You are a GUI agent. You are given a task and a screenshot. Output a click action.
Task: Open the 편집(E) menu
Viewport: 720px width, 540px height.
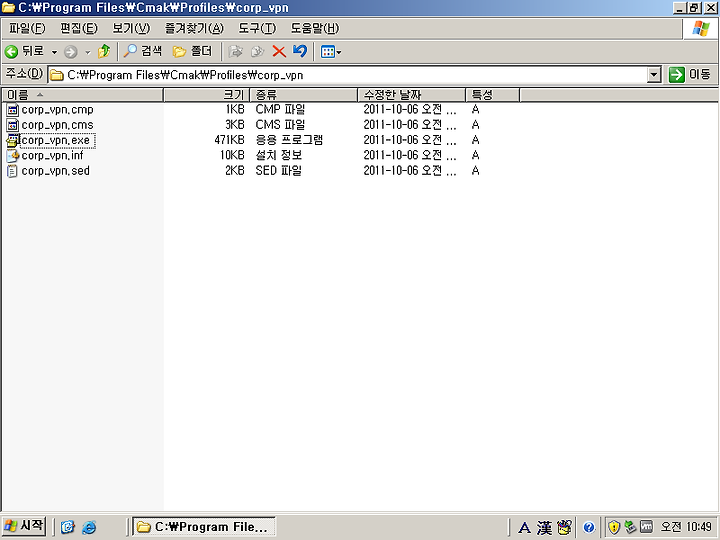click(x=79, y=28)
